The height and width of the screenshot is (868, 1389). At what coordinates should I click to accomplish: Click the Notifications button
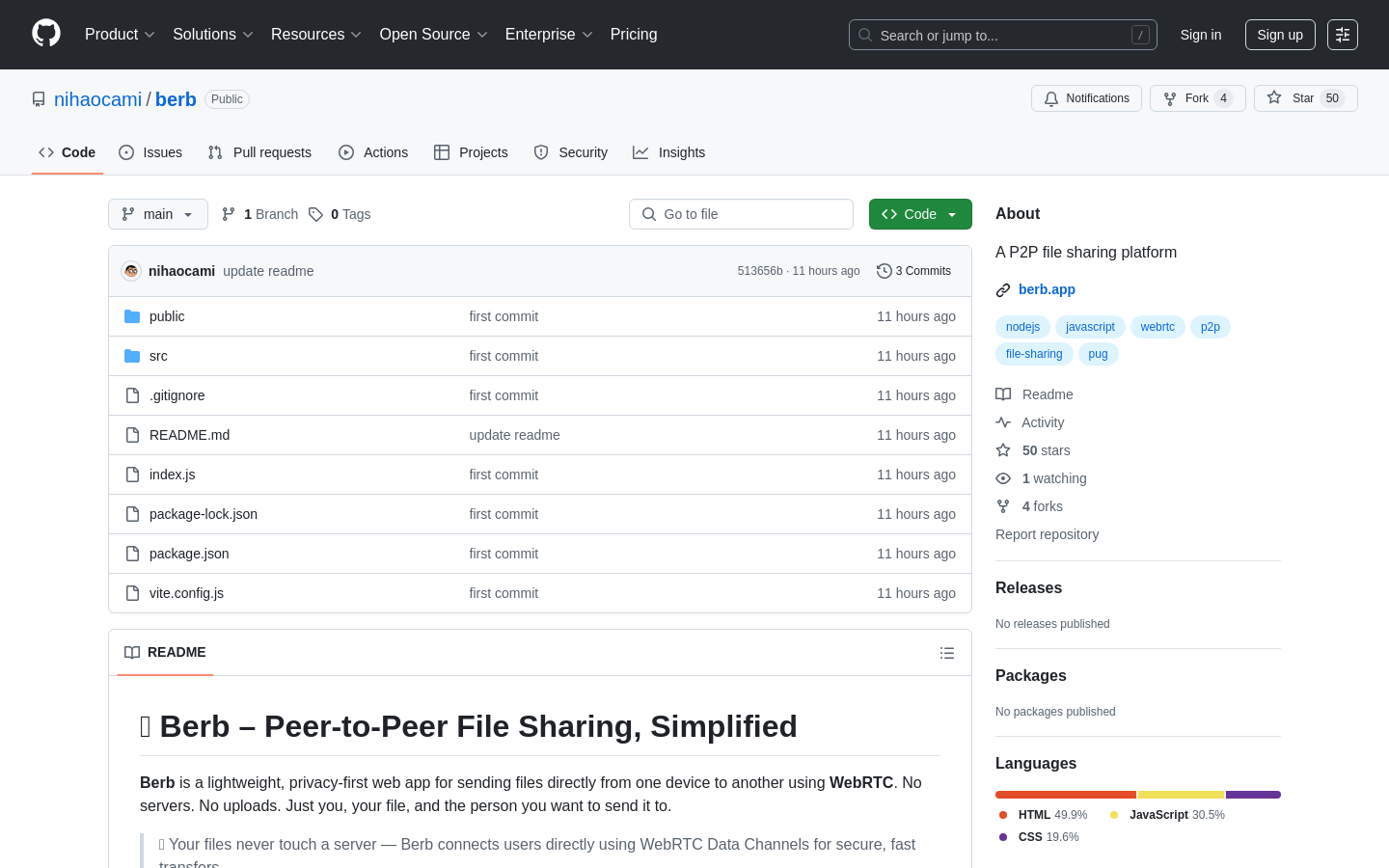coord(1086,98)
